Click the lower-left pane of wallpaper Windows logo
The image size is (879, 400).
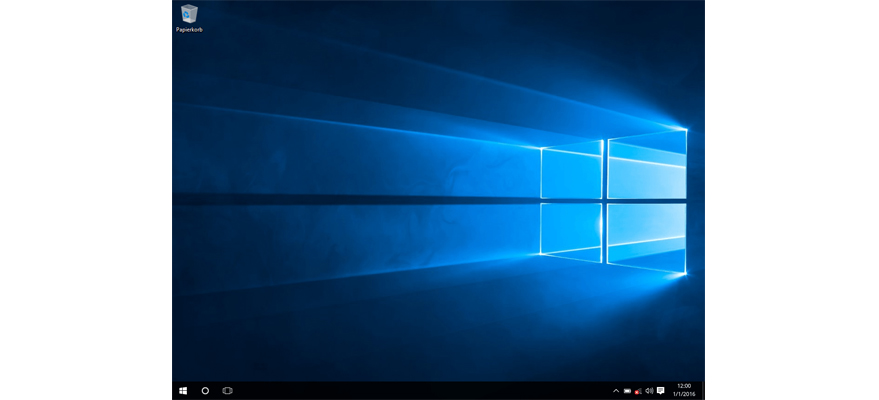coord(571,231)
